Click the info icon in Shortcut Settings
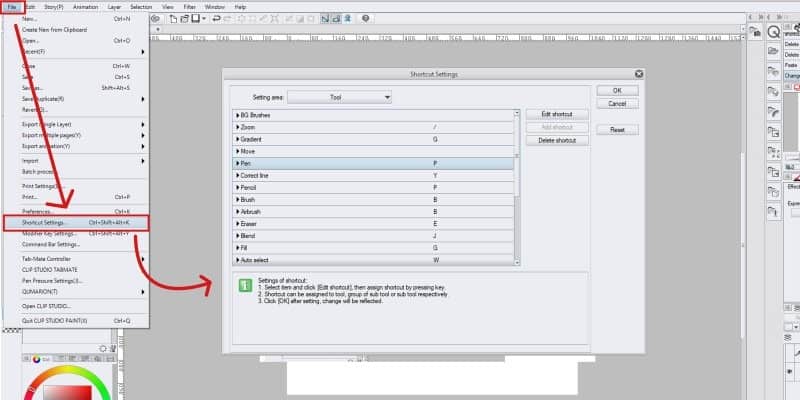Image resolution: width=800 pixels, height=400 pixels. 245,286
